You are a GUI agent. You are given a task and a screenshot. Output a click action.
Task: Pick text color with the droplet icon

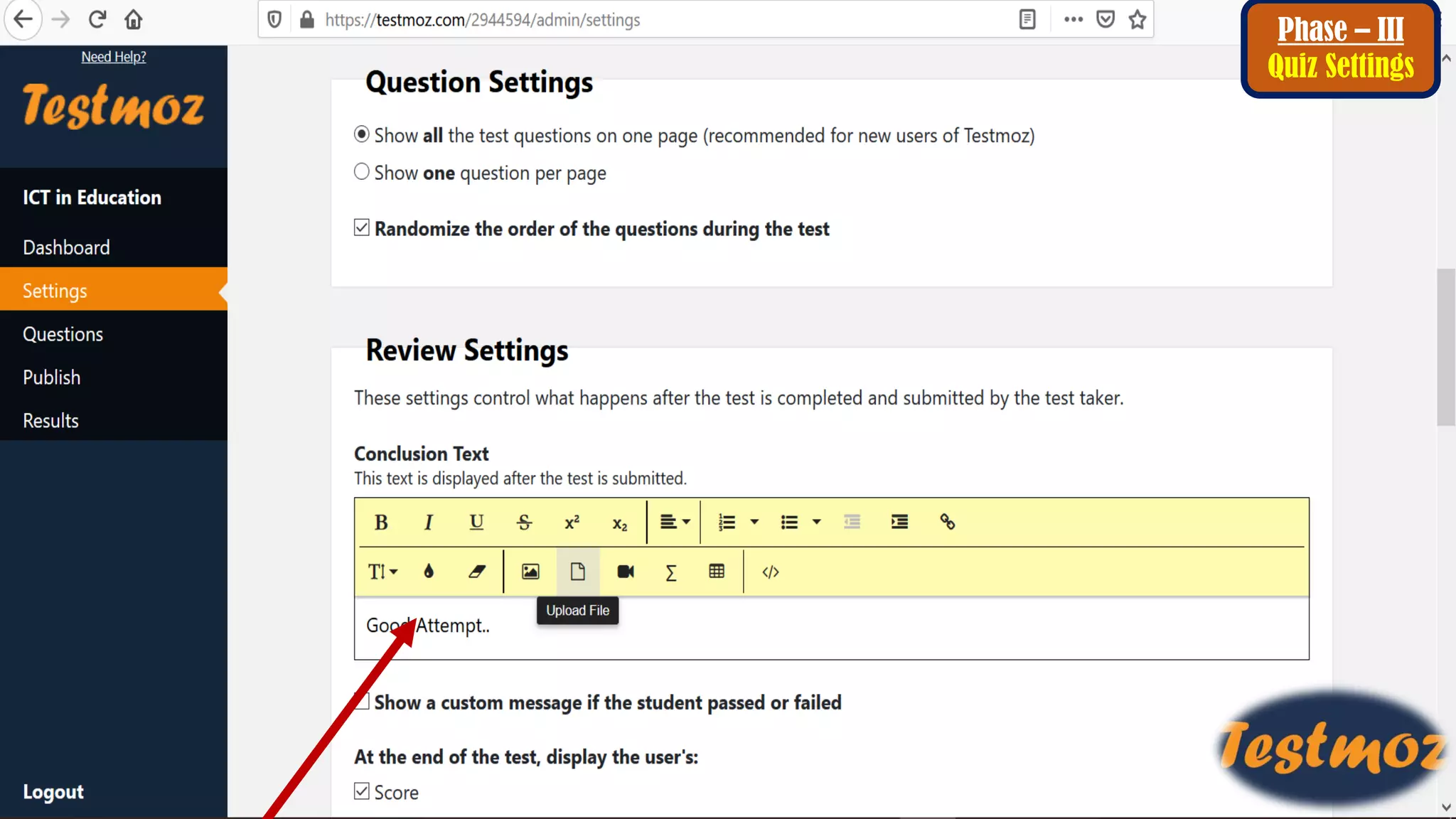[429, 572]
